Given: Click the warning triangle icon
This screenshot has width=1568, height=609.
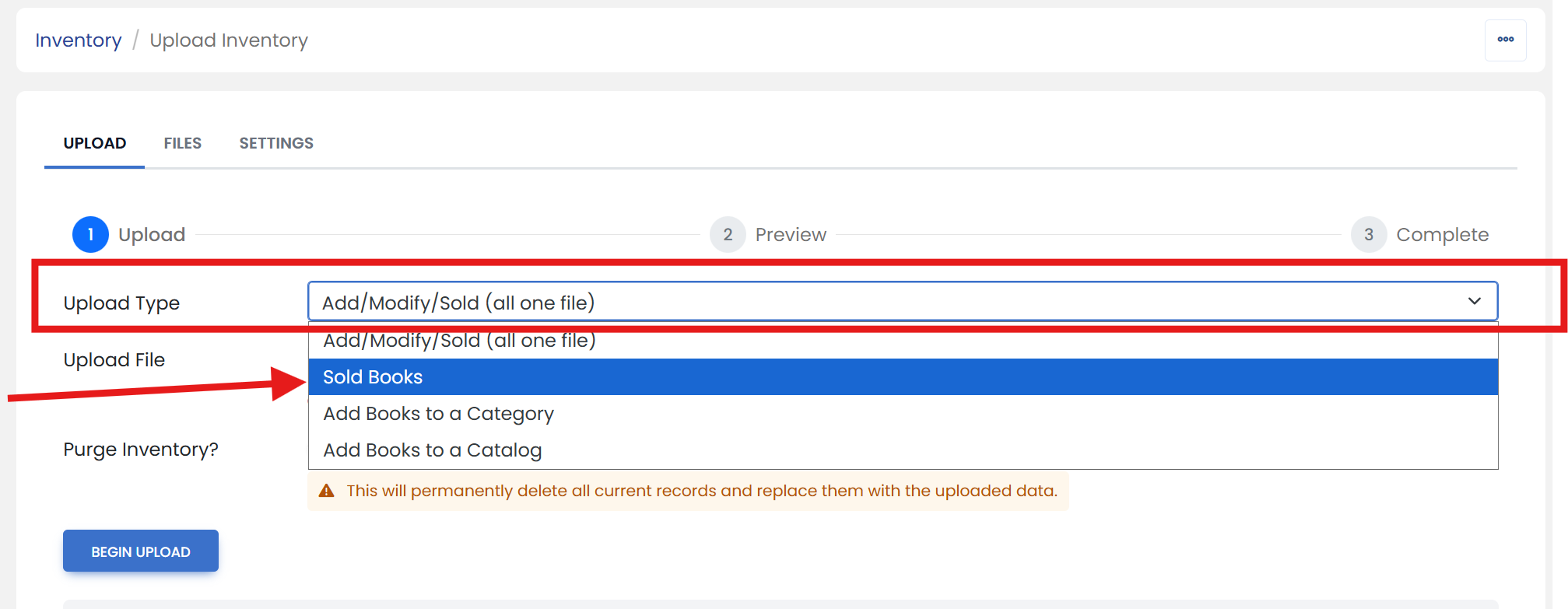Looking at the screenshot, I should [x=327, y=491].
